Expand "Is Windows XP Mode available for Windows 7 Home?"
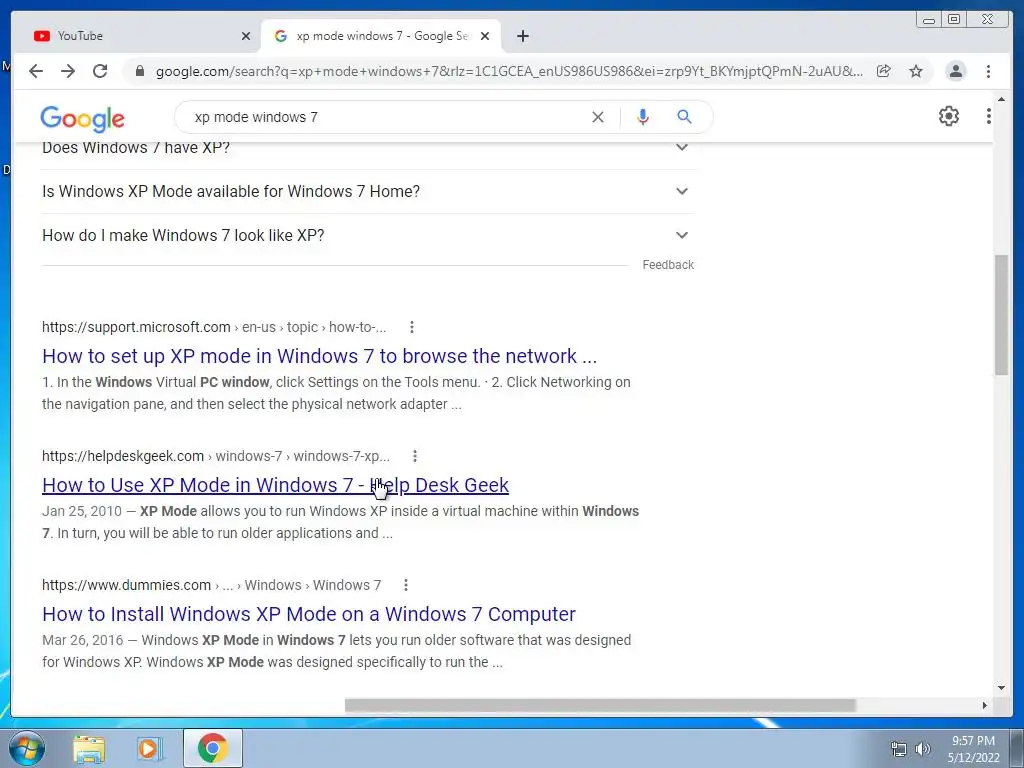This screenshot has height=768, width=1024. 366,191
